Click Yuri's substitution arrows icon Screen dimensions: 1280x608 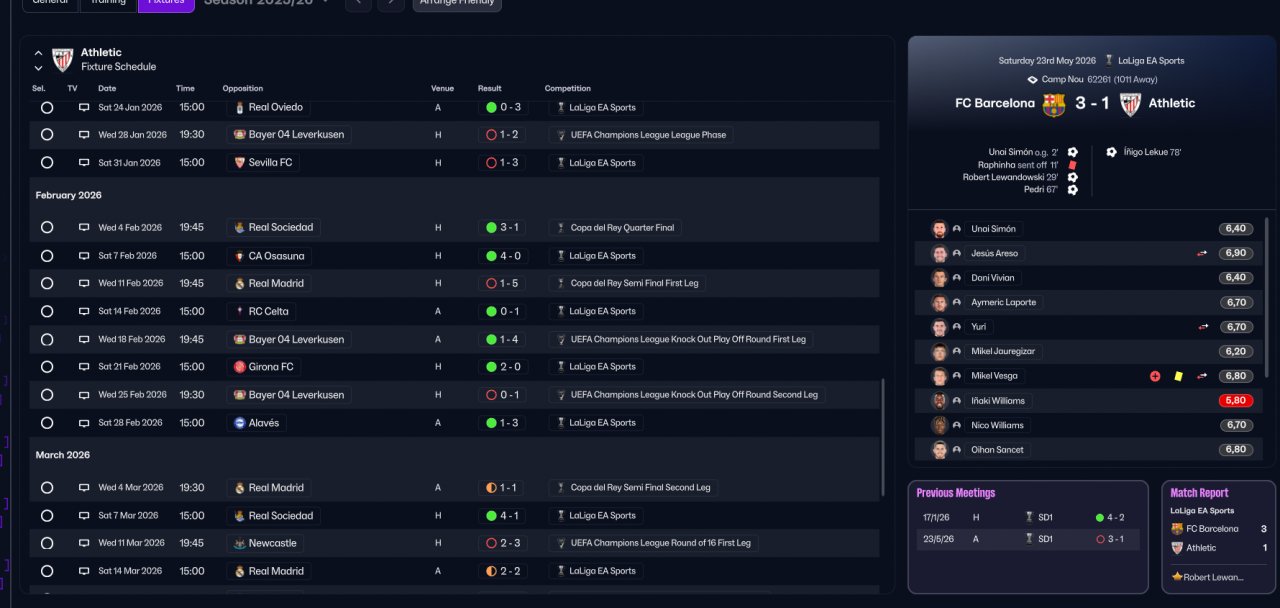point(1202,327)
